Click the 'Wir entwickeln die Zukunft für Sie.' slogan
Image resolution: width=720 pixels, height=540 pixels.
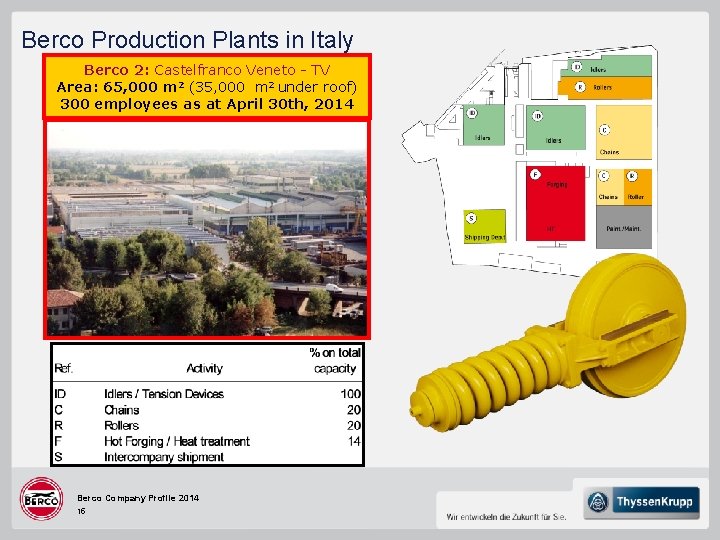click(x=506, y=517)
